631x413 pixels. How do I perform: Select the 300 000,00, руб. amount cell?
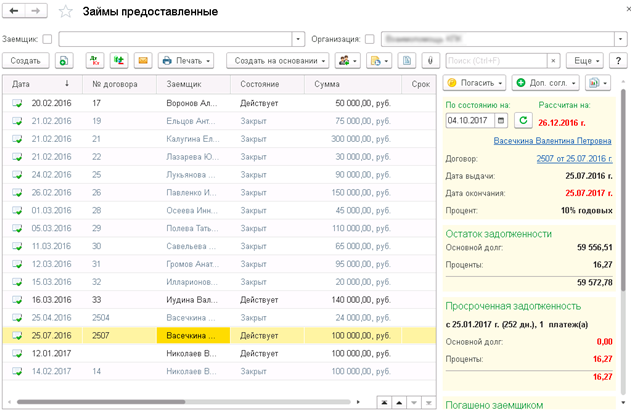click(353, 139)
